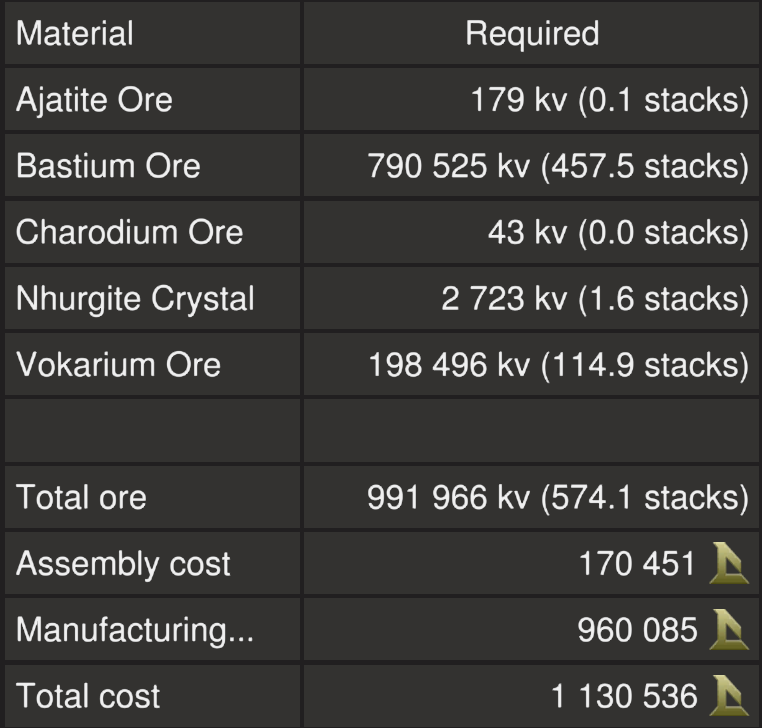Click the currency icon beside Manufacturing value
The image size is (762, 728).
click(x=729, y=631)
